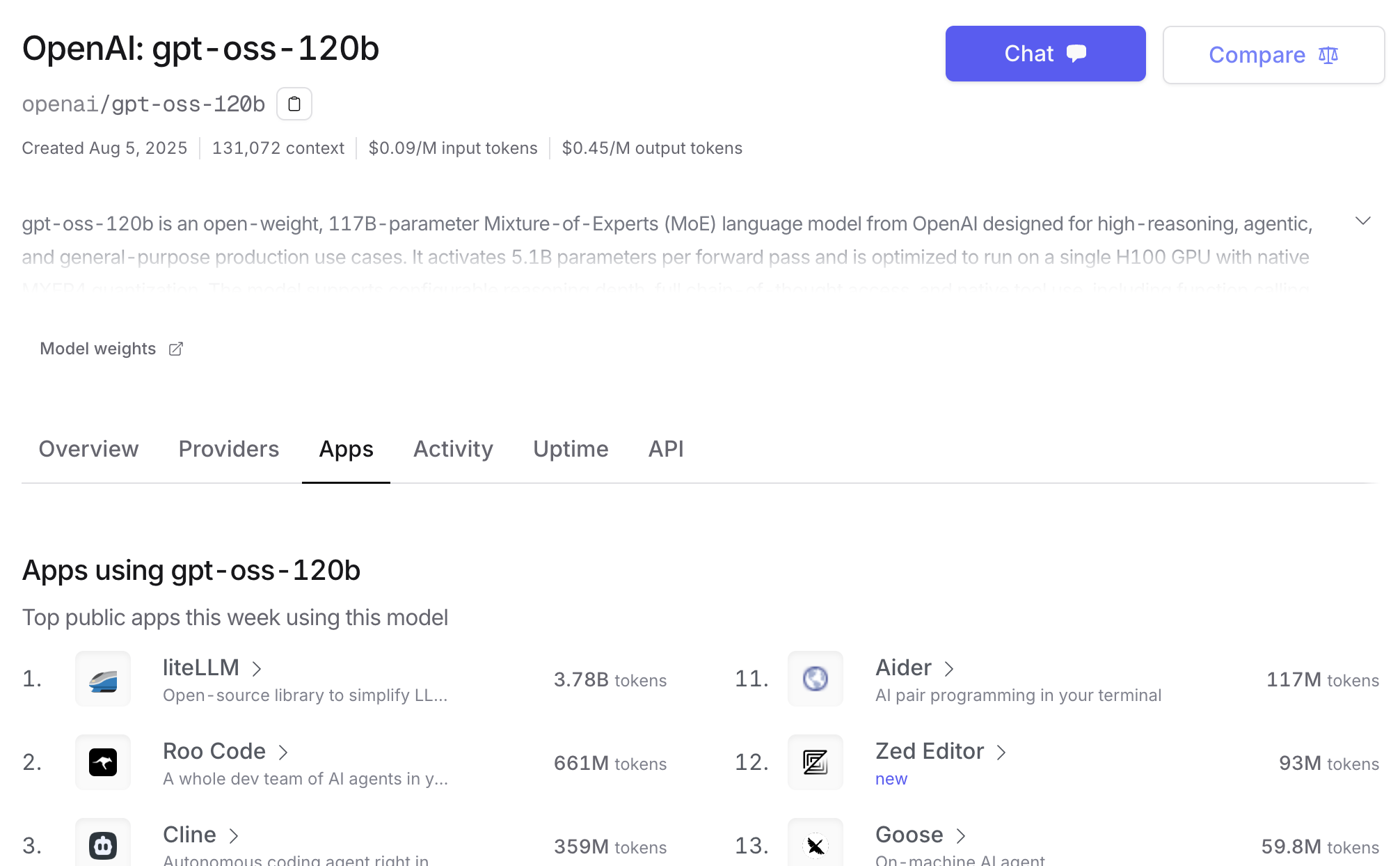Click the Compare button
The height and width of the screenshot is (866, 1400).
1273,55
